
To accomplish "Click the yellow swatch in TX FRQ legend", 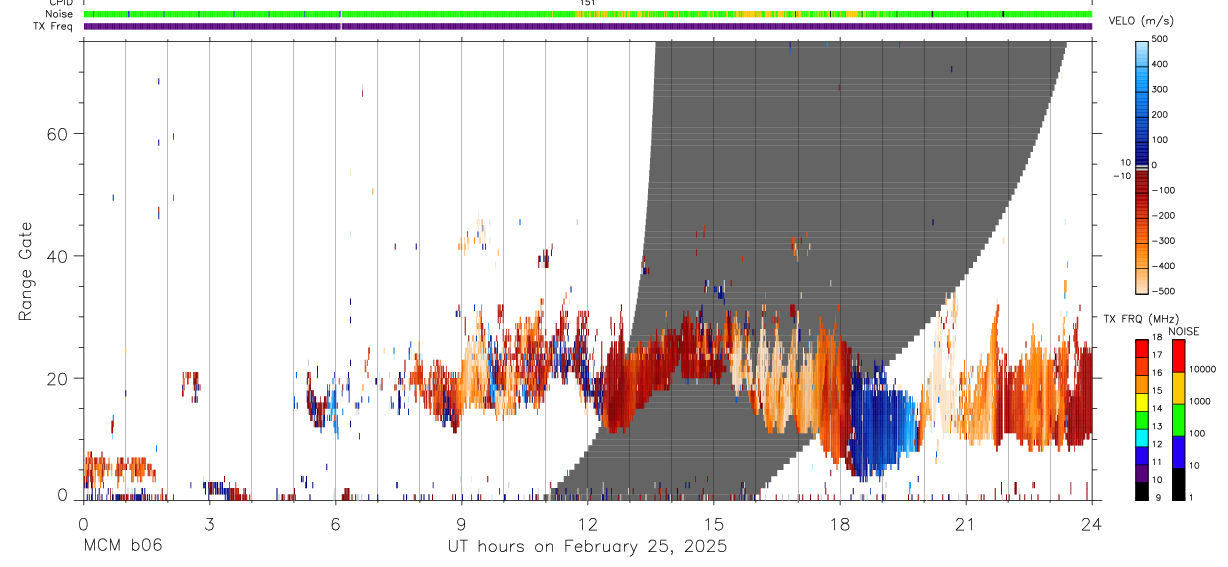I will click(x=1142, y=402).
